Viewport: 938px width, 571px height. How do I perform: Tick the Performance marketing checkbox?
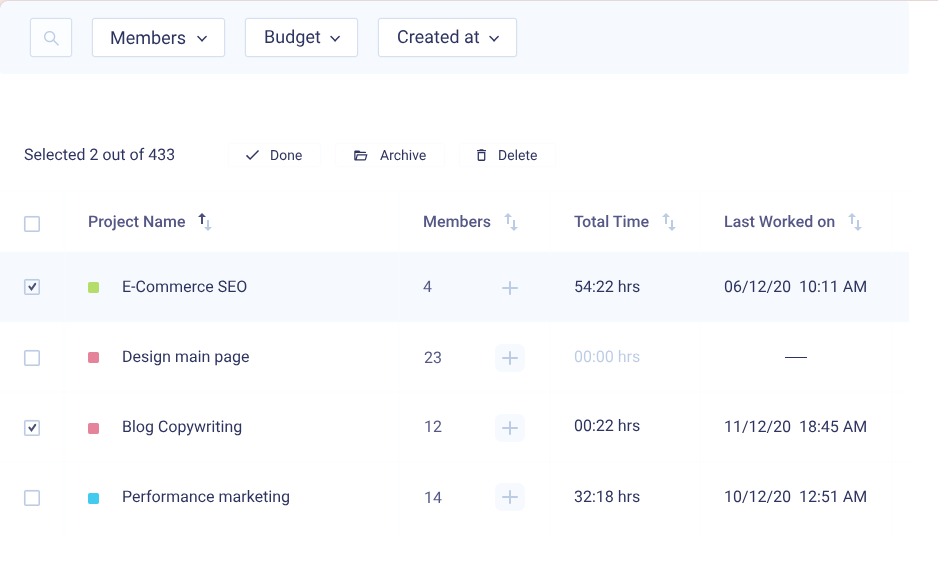coord(32,498)
